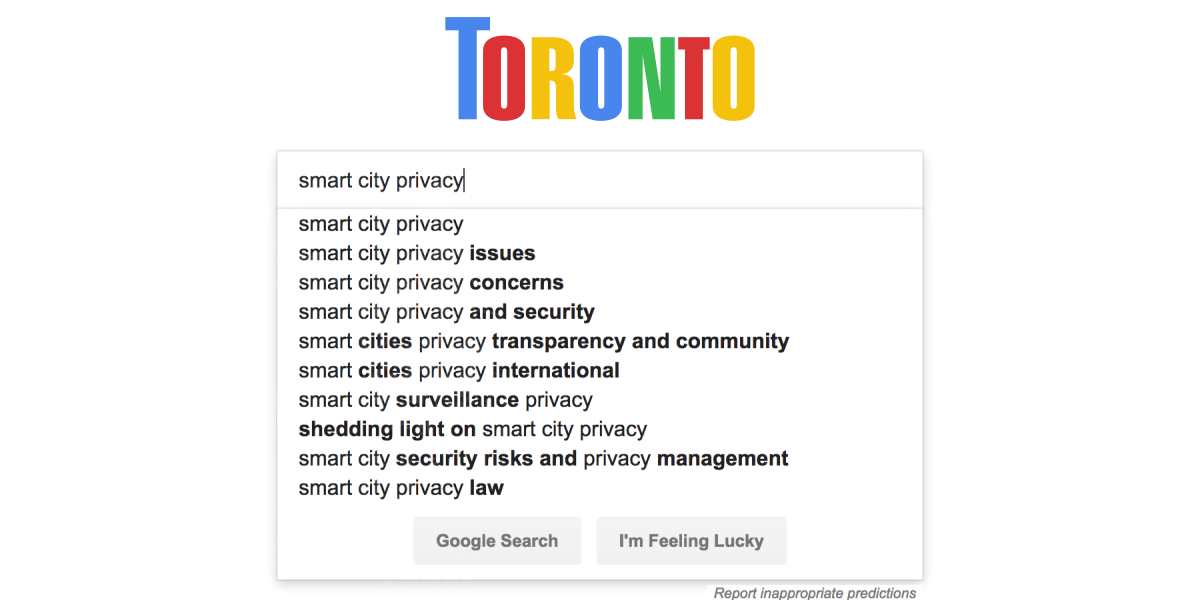Click the search box containing 'smart city privacy'
The height and width of the screenshot is (600, 1200).
pos(600,181)
